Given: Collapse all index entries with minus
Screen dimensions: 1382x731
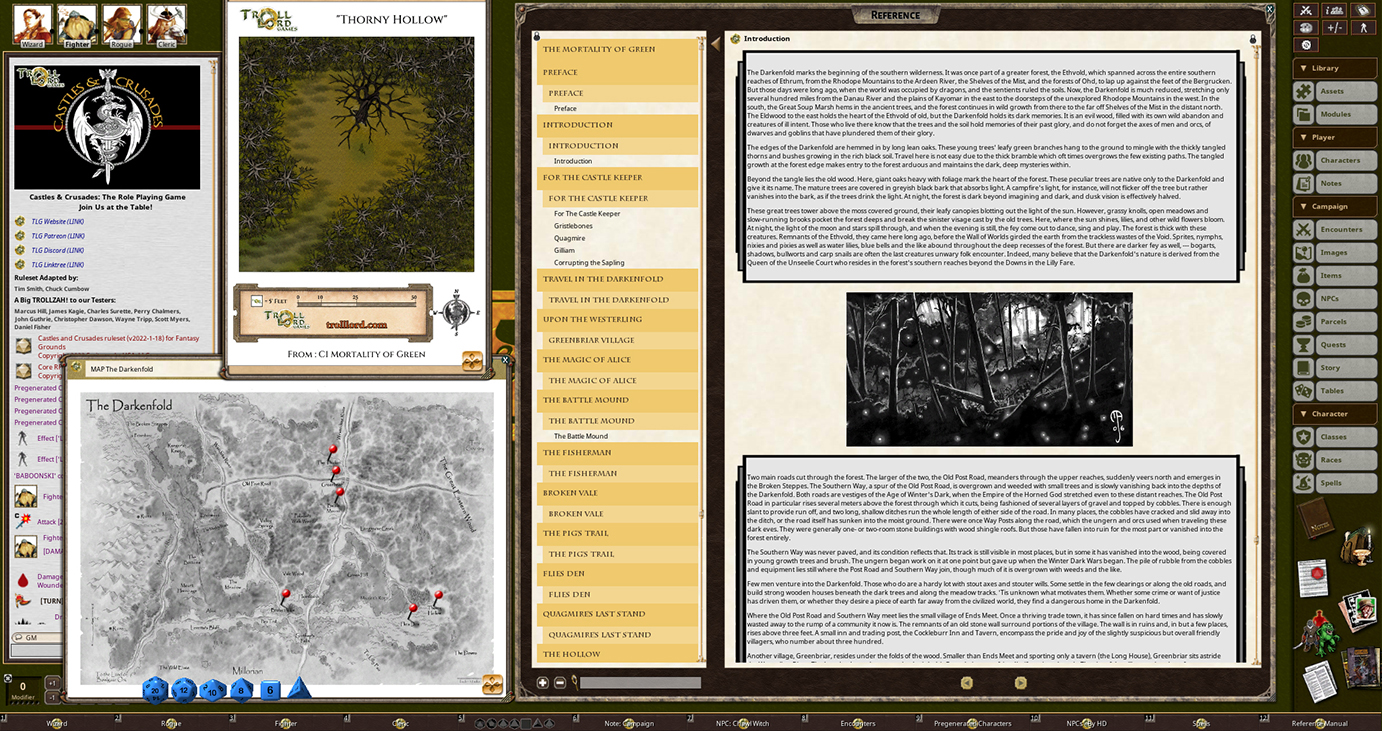Looking at the screenshot, I should pos(560,683).
